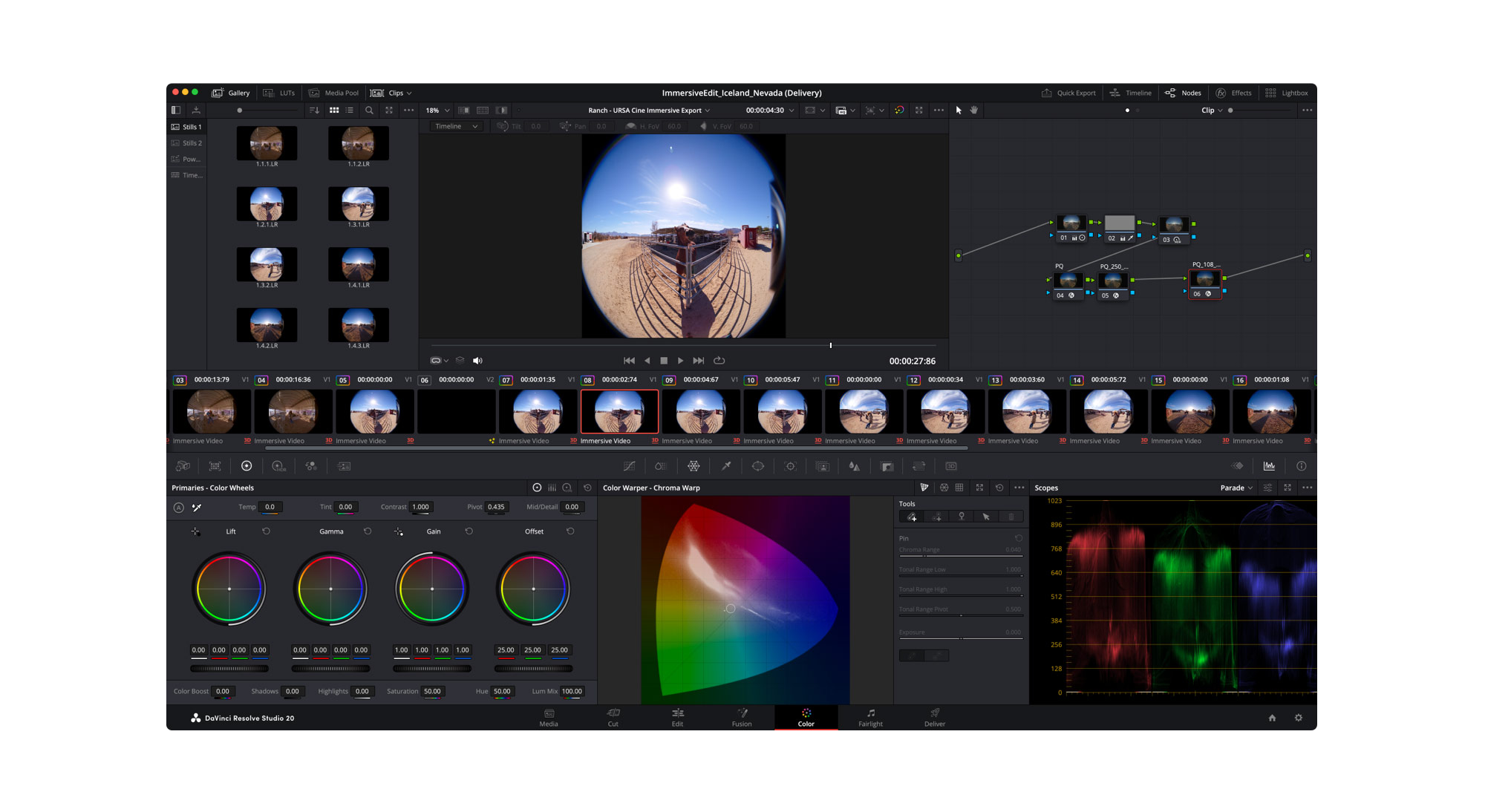Open the Information palette icon
Image resolution: width=1485 pixels, height=812 pixels.
[1301, 466]
